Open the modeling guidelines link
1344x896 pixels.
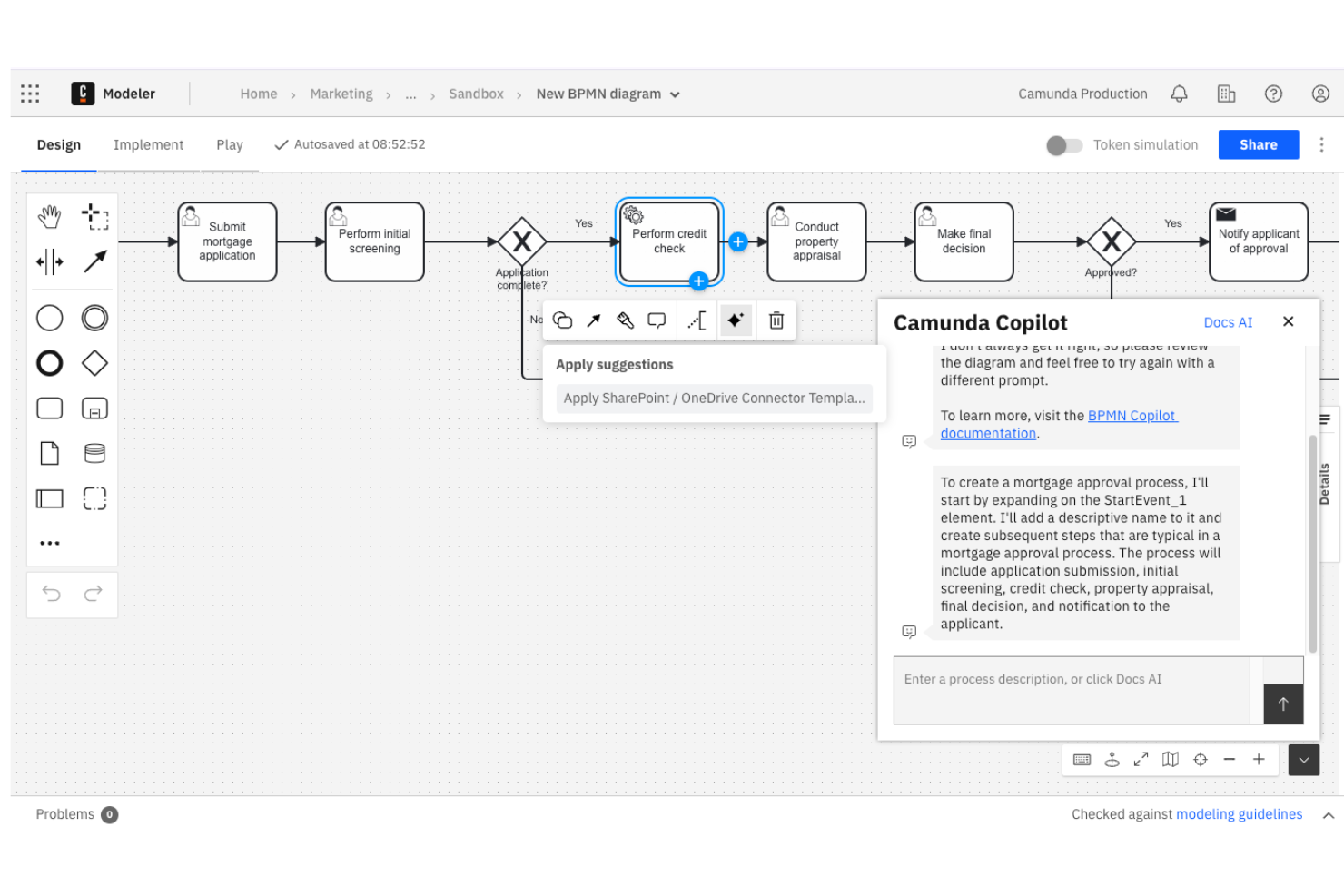(1239, 814)
